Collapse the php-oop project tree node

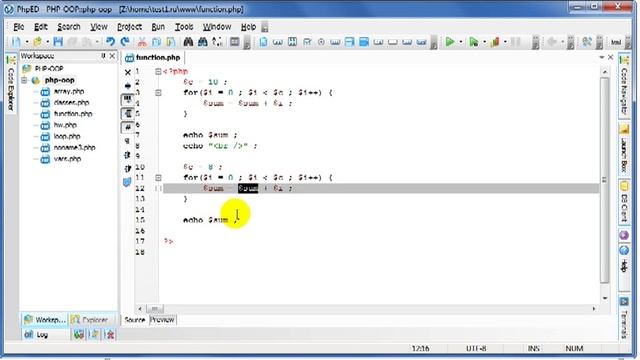coord(24,80)
